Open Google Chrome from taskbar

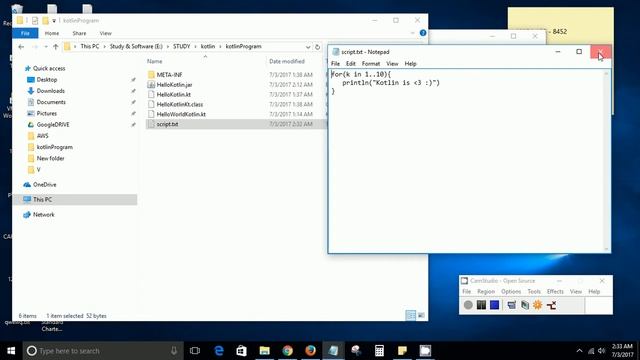[x=287, y=351]
